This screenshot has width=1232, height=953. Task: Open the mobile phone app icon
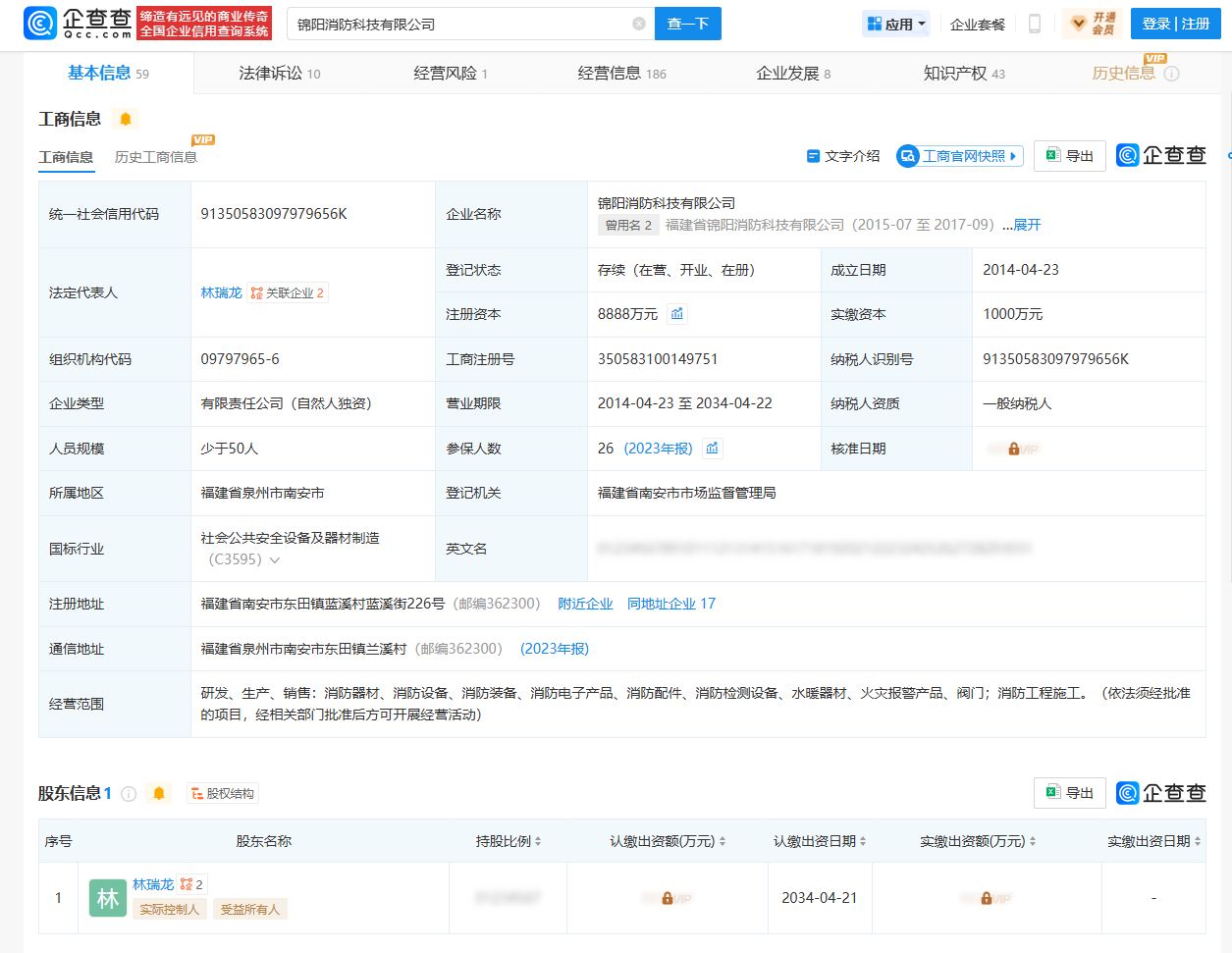tap(1034, 24)
